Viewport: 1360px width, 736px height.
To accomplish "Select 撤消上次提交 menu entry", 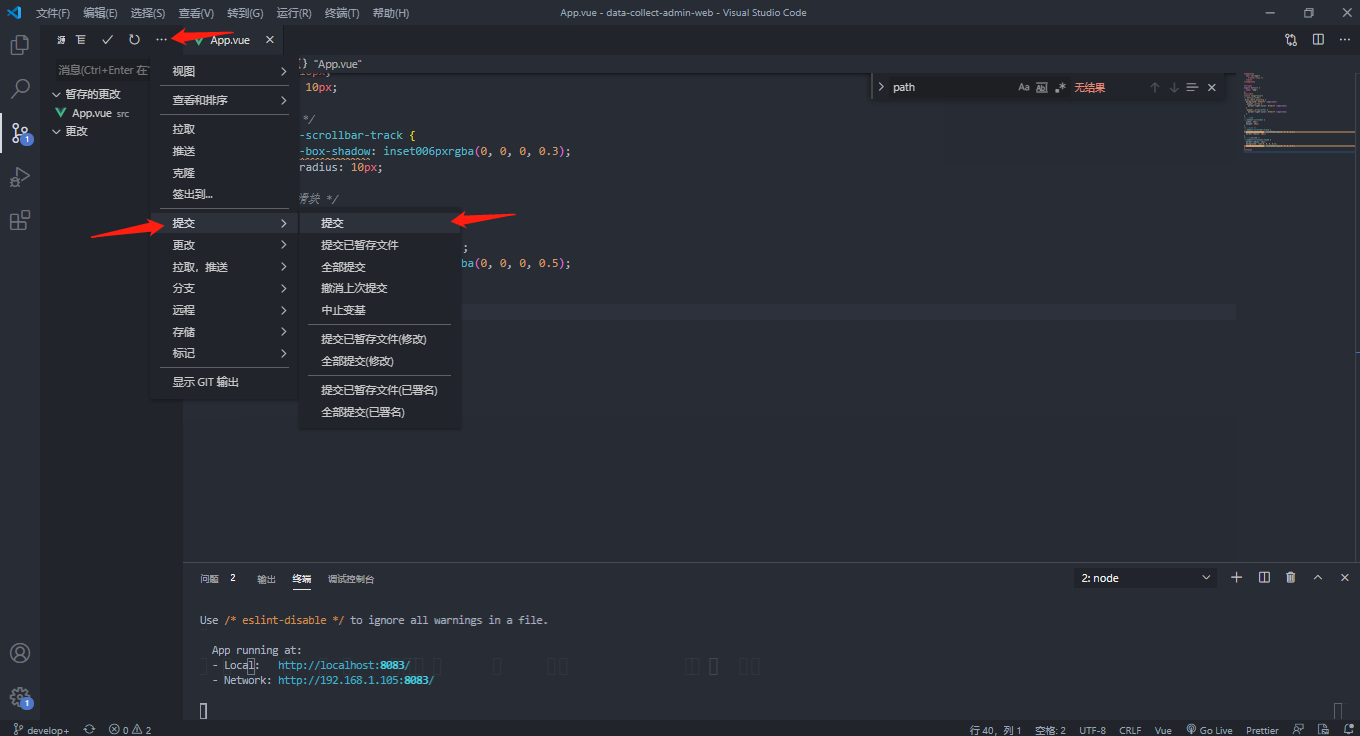I will (380, 288).
